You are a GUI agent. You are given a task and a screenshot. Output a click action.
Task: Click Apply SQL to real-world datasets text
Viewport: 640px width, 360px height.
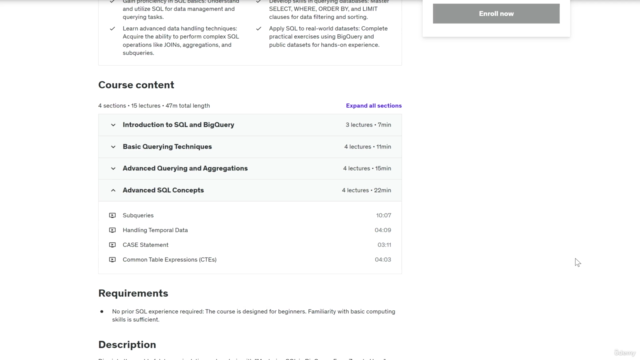pos(328,37)
